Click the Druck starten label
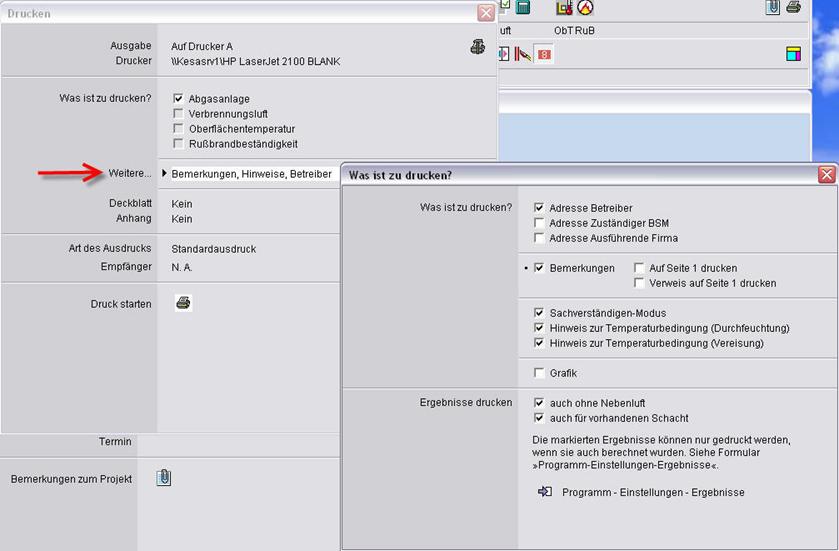839x551 pixels. coord(121,304)
